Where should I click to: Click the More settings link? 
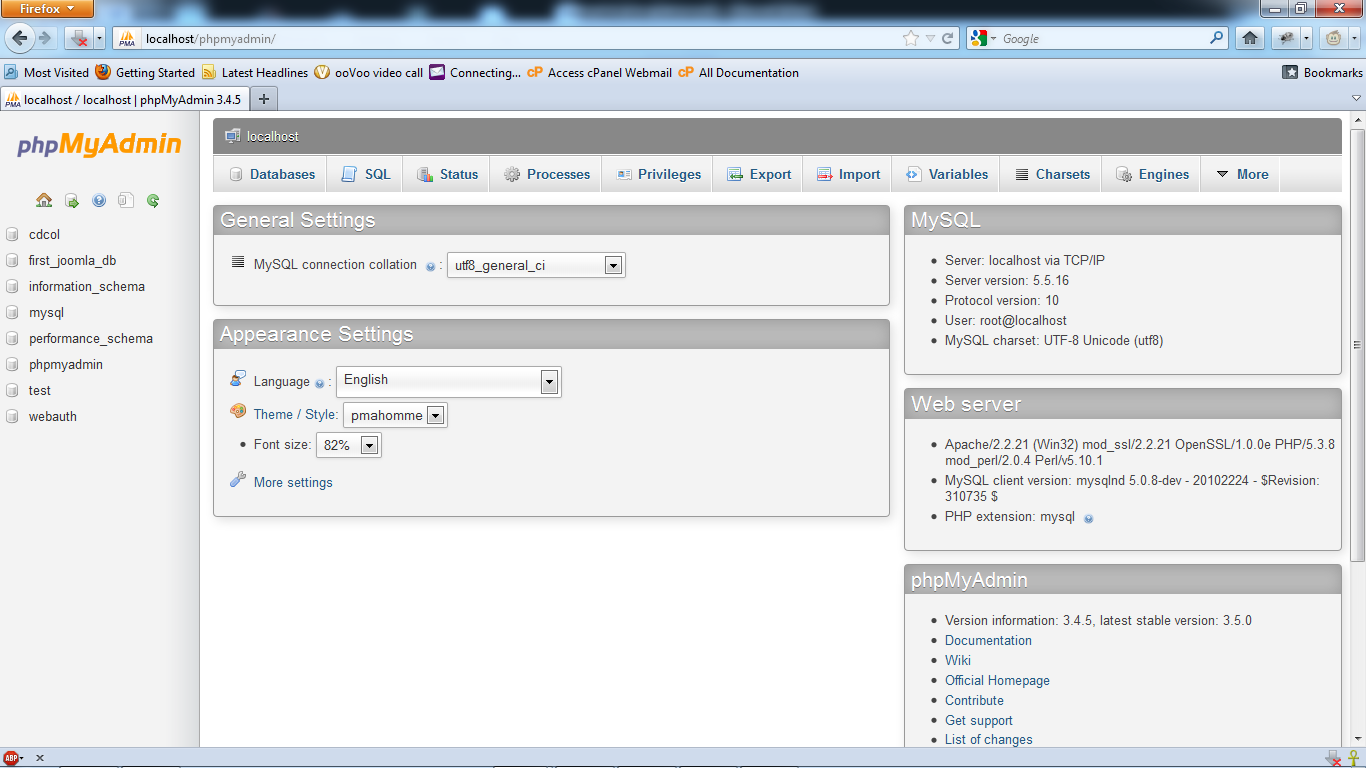point(291,482)
